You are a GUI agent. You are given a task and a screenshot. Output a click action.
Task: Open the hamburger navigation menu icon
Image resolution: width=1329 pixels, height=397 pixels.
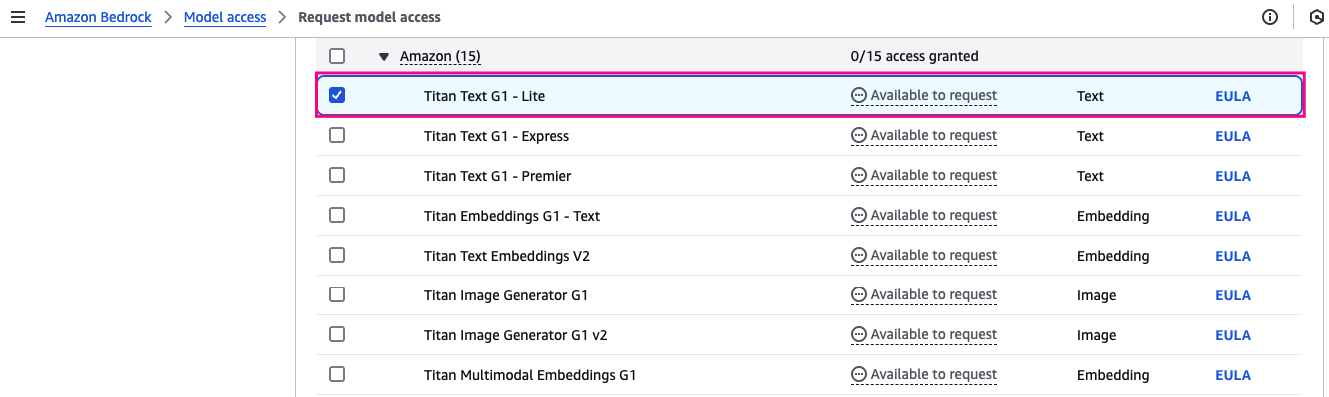(x=17, y=17)
